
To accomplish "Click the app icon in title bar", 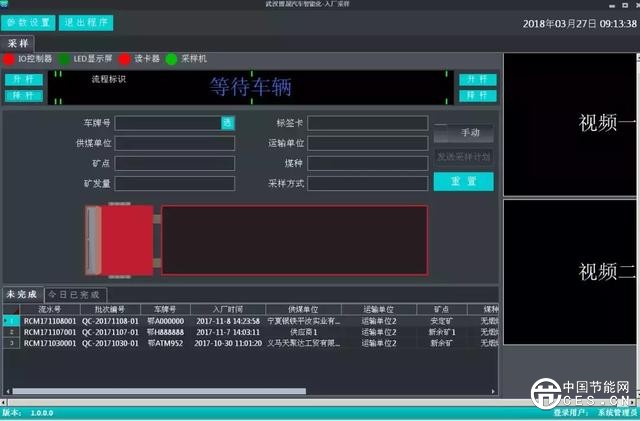I will pos(9,5).
